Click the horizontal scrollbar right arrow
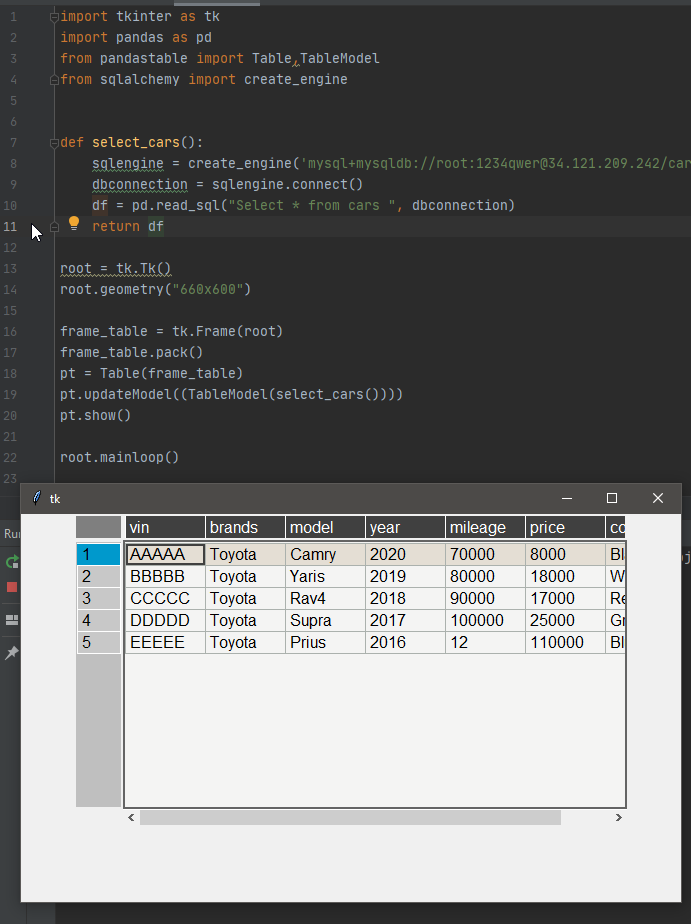 point(619,818)
